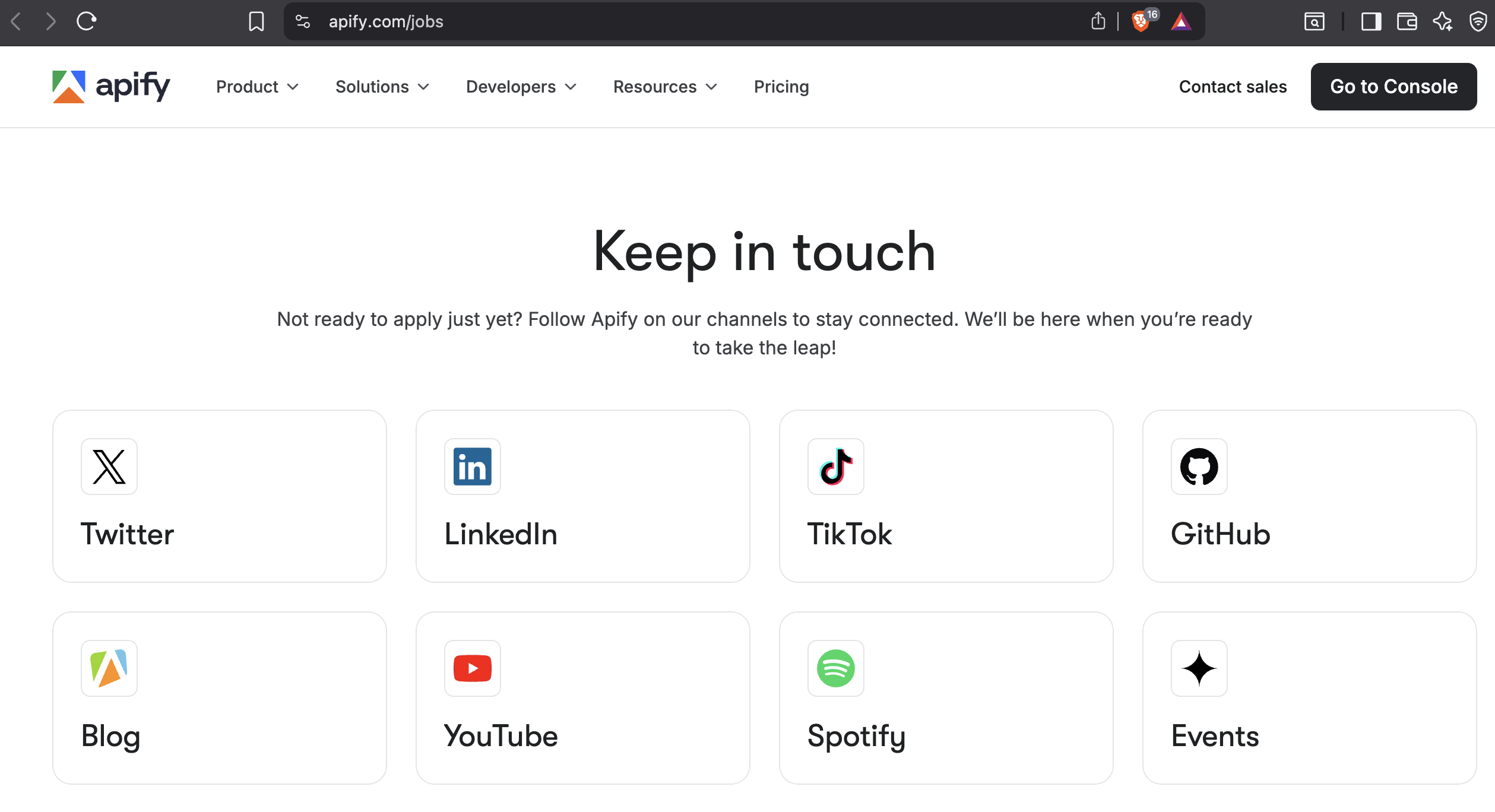
Task: Open the GitHub card title link
Action: point(1221,534)
